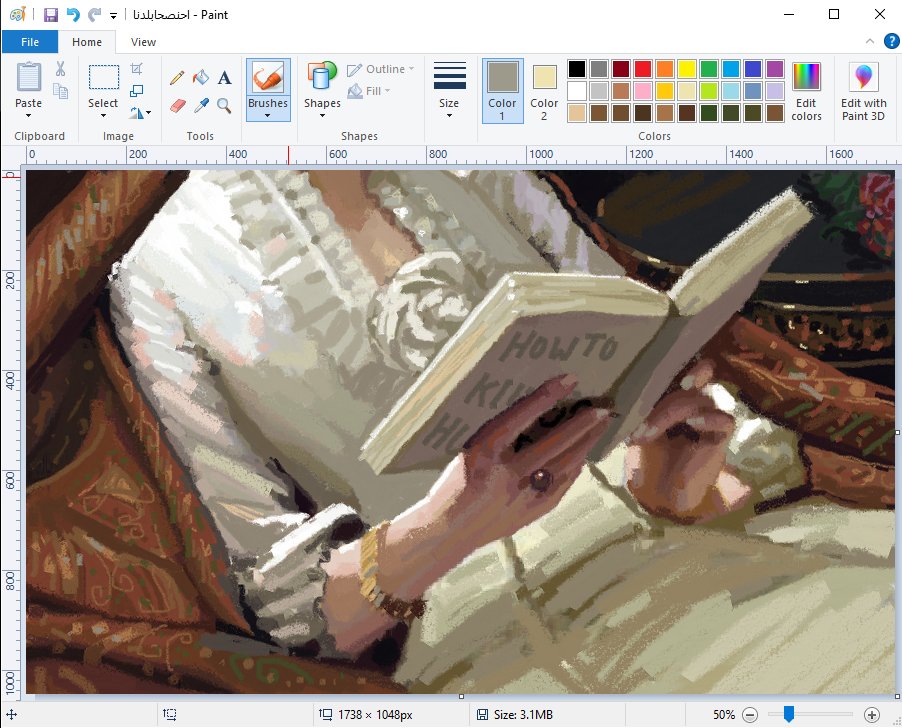Click the Redo arrow in title bar

click(x=94, y=15)
